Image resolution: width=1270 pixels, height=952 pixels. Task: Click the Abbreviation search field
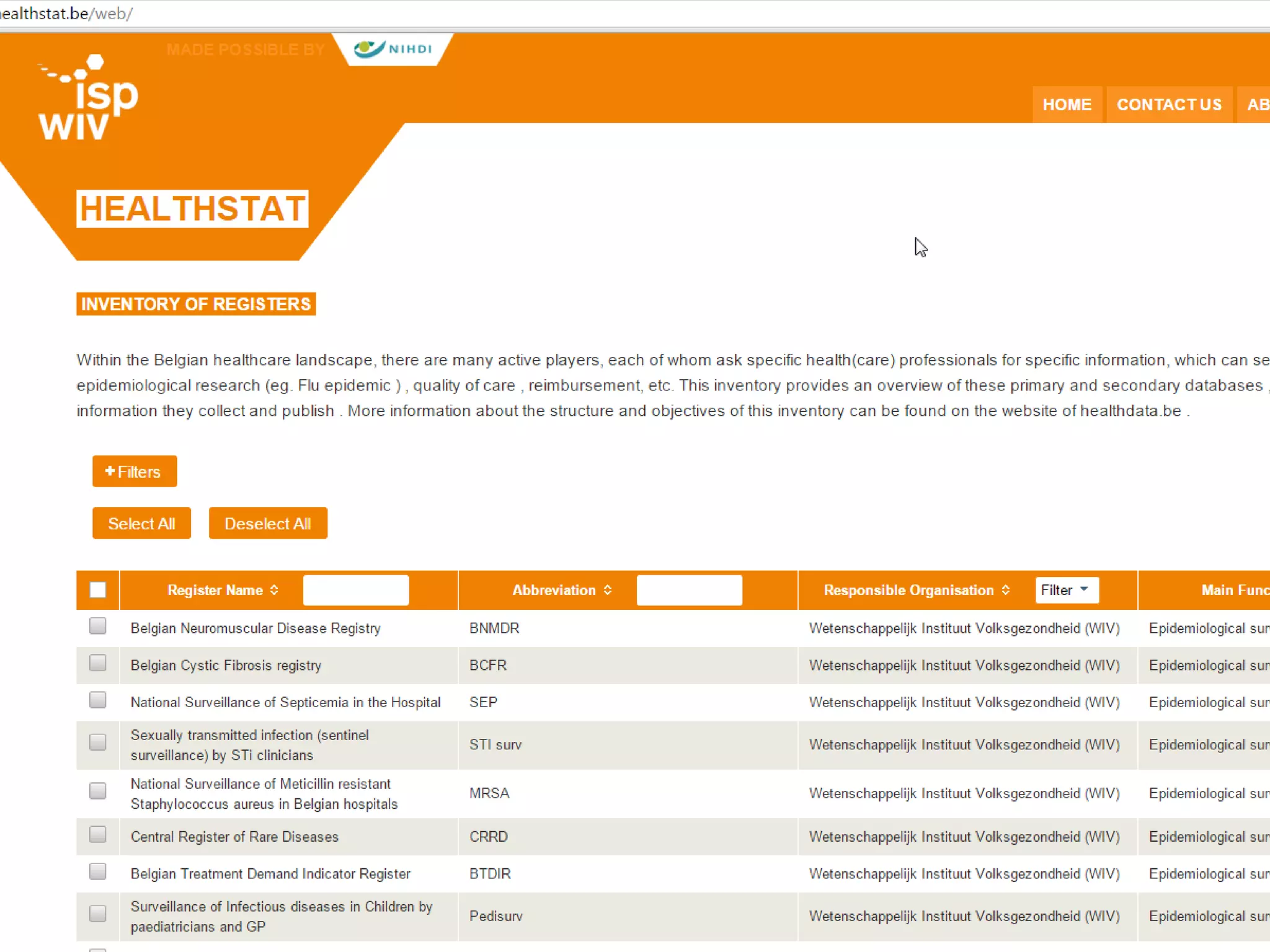click(689, 590)
